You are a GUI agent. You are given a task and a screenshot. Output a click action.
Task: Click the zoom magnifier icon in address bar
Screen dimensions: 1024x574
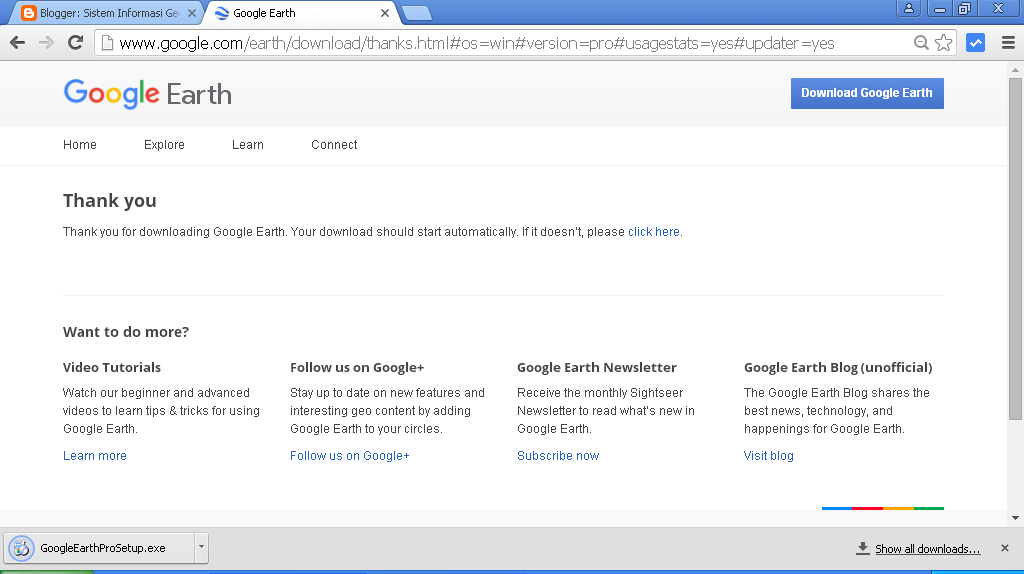click(x=921, y=43)
